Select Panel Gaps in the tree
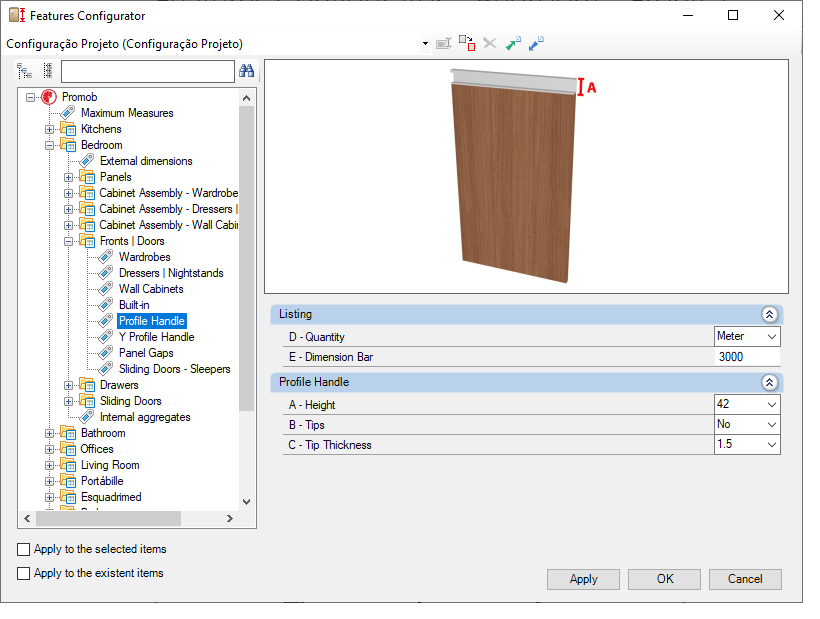This screenshot has width=820, height=619. (146, 353)
